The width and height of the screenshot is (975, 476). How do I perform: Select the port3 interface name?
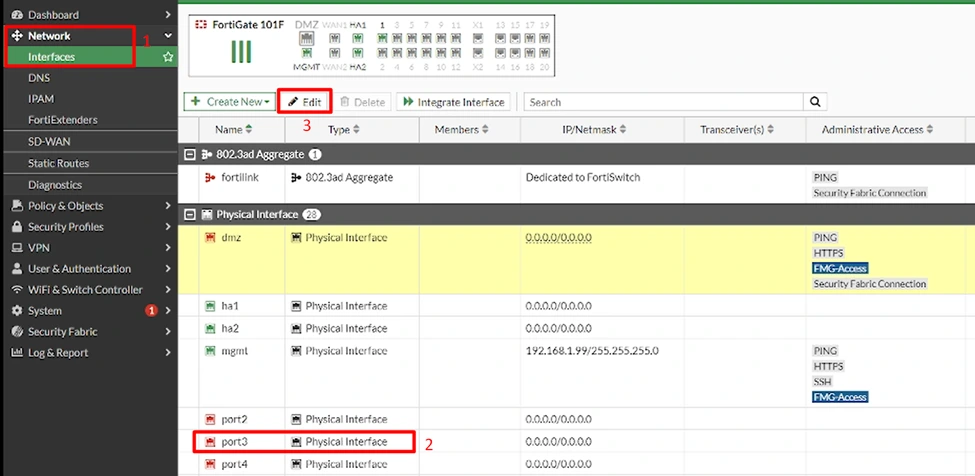pyautogui.click(x=234, y=442)
